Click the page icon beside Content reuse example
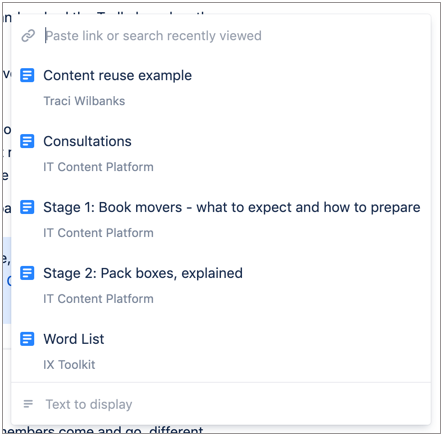 27,75
